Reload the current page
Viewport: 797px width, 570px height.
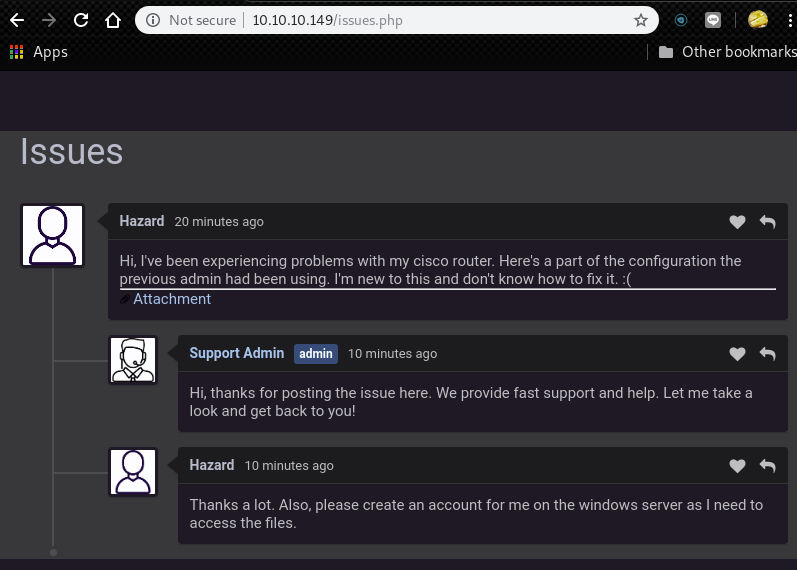81,20
